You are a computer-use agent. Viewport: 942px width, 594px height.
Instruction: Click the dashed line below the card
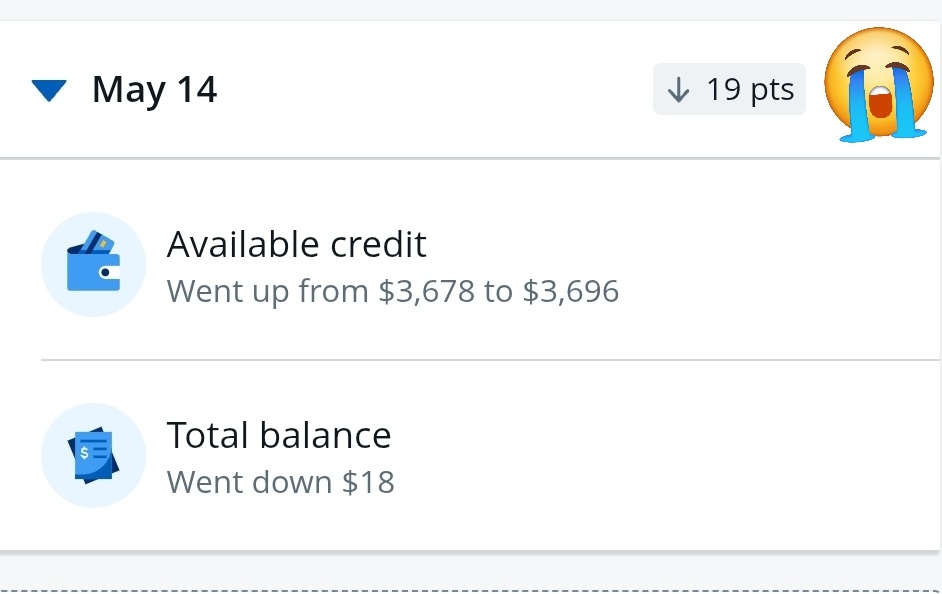471,591
